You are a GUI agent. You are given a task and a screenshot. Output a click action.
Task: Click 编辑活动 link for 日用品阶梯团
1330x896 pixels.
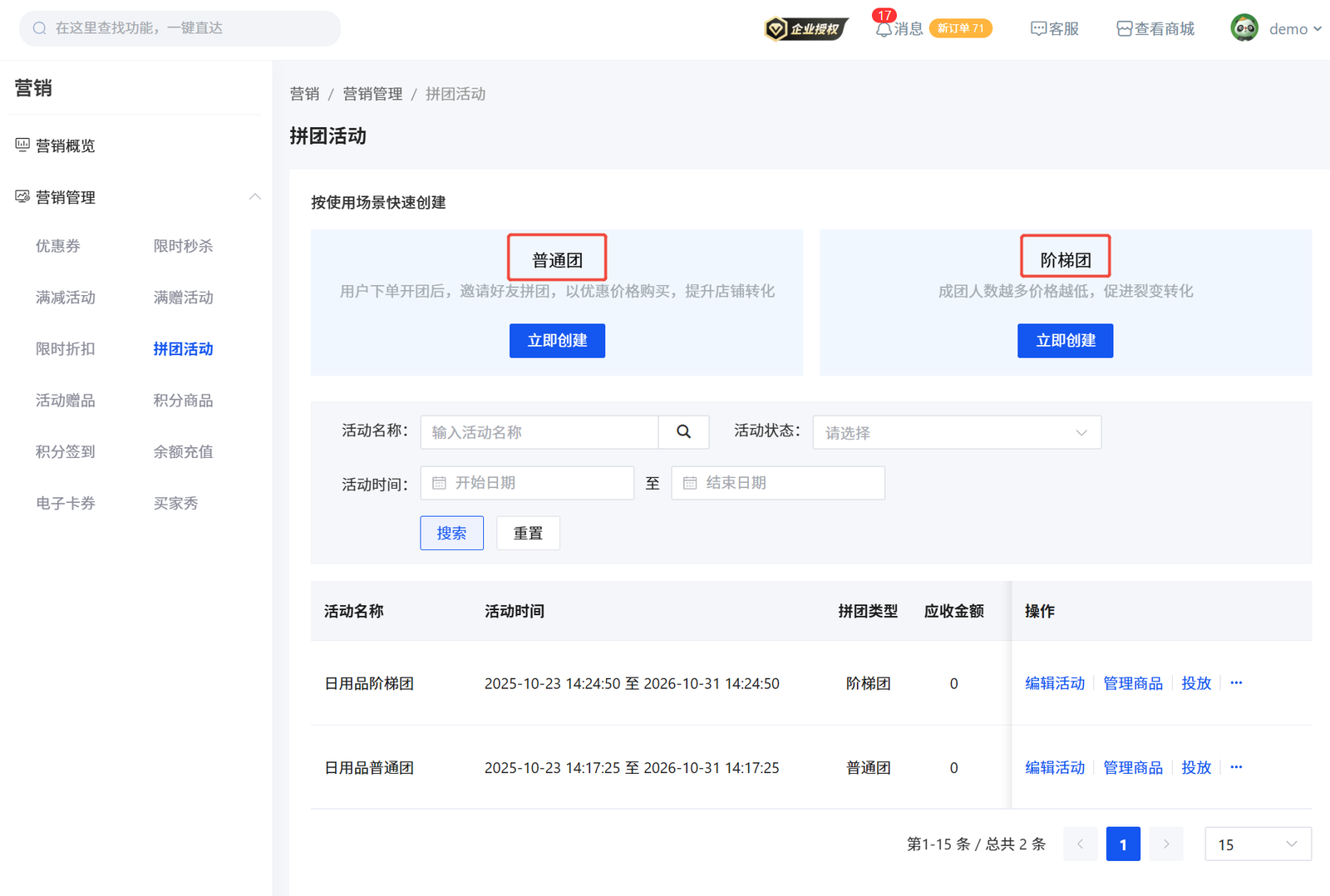(x=1054, y=683)
